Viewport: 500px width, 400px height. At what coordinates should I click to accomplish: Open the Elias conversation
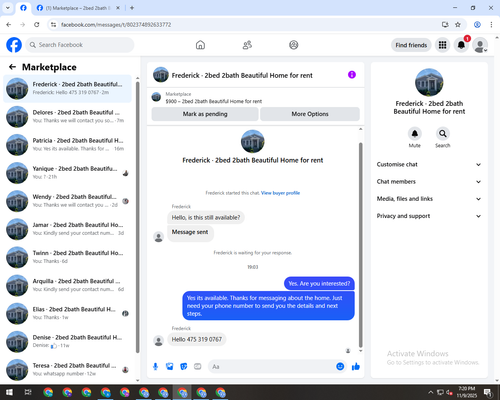[67, 313]
